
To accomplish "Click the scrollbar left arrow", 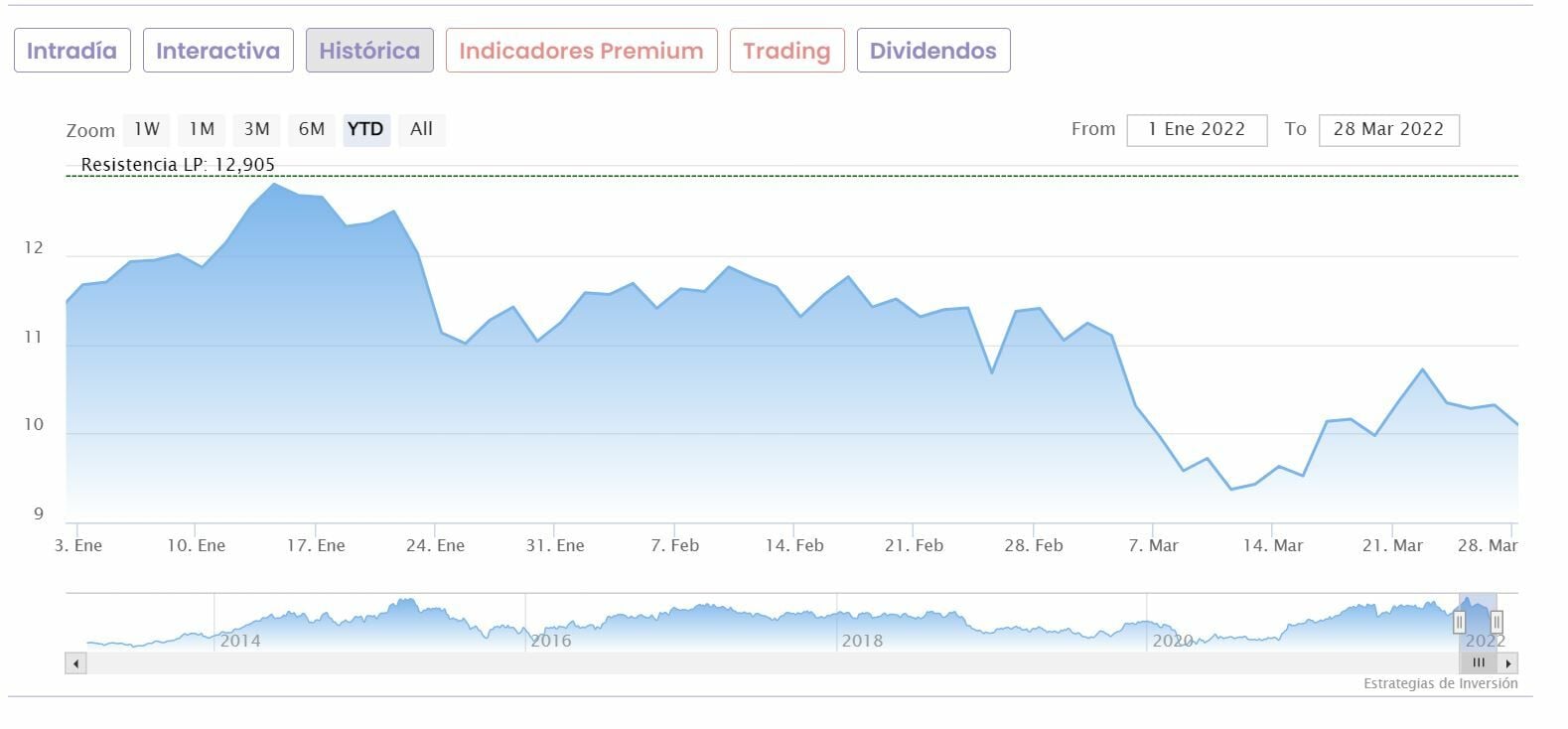I will tap(75, 663).
